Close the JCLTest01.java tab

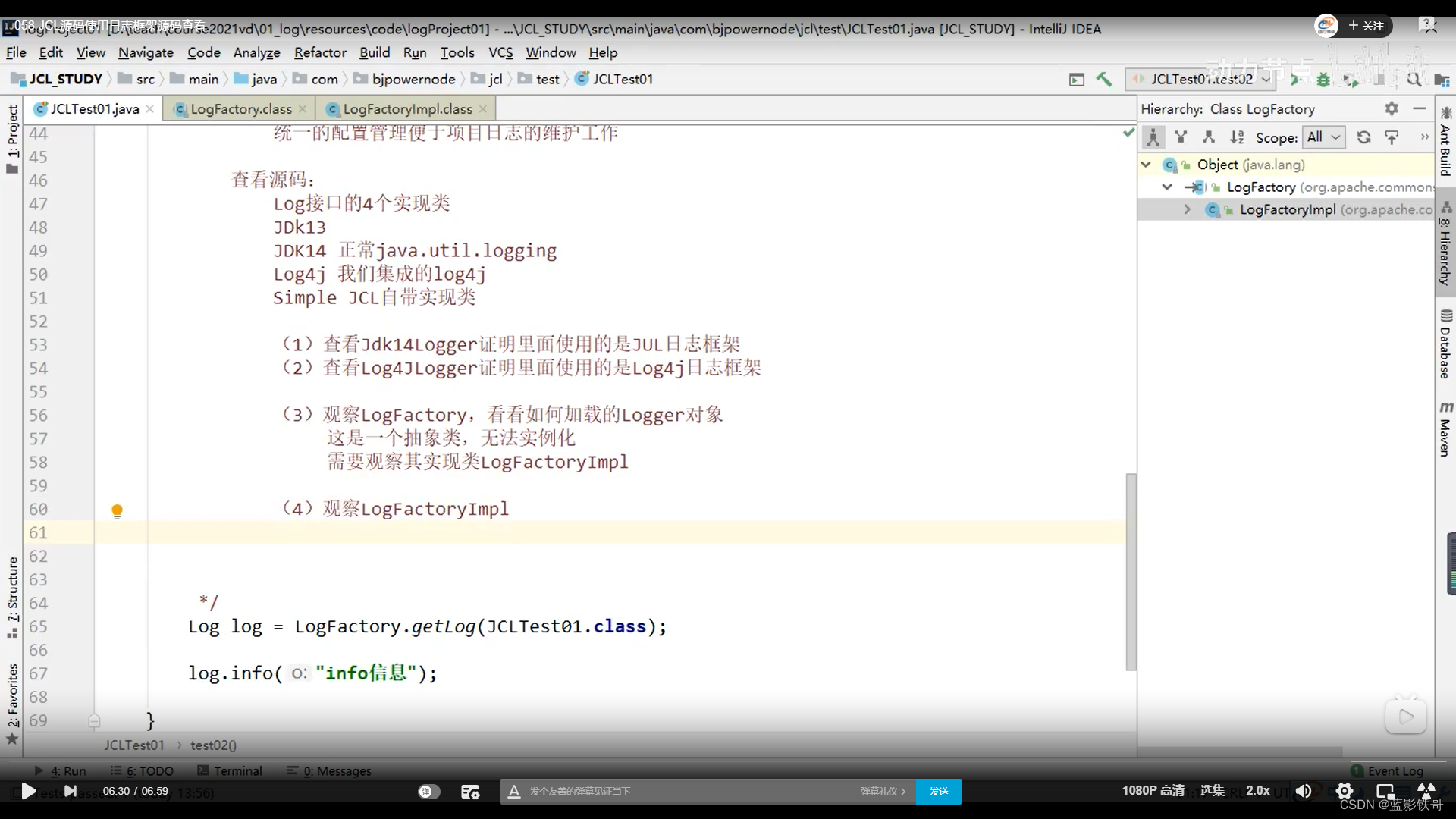tap(150, 109)
